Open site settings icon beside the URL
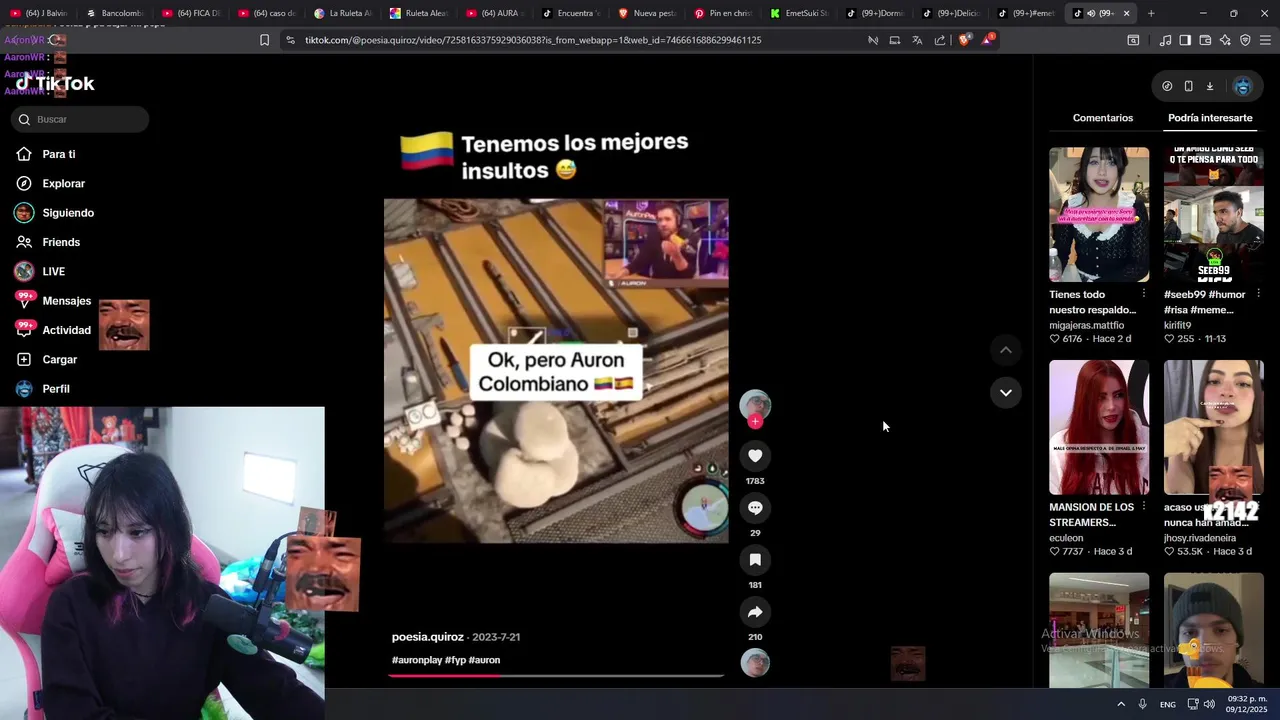Image resolution: width=1280 pixels, height=720 pixels. (x=290, y=40)
